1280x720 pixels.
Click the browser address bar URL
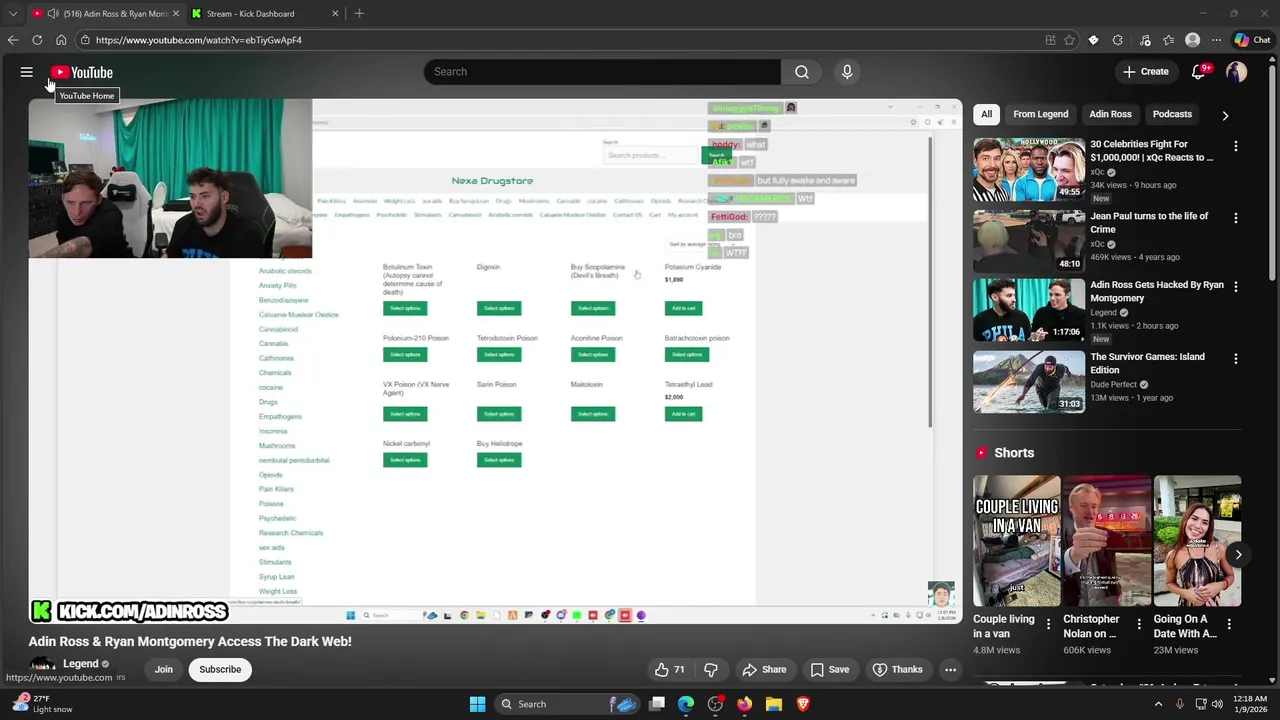(x=199, y=40)
